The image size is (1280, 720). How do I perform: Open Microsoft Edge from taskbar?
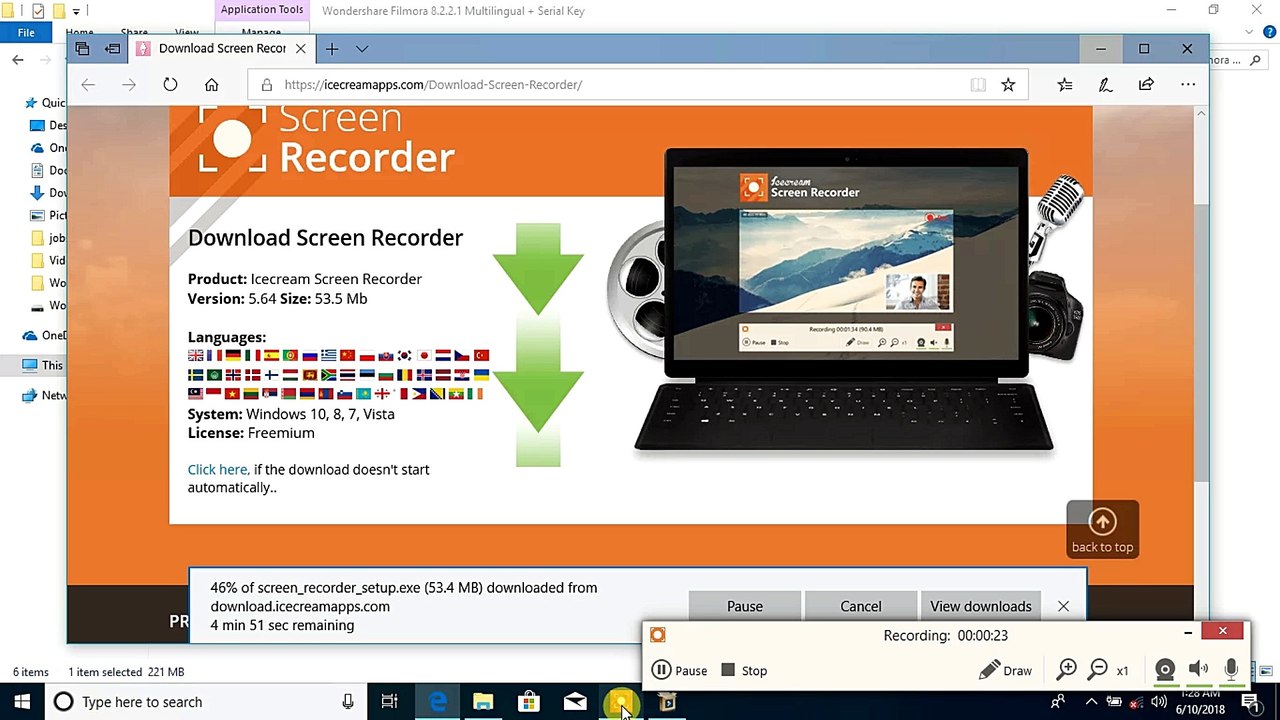point(437,702)
